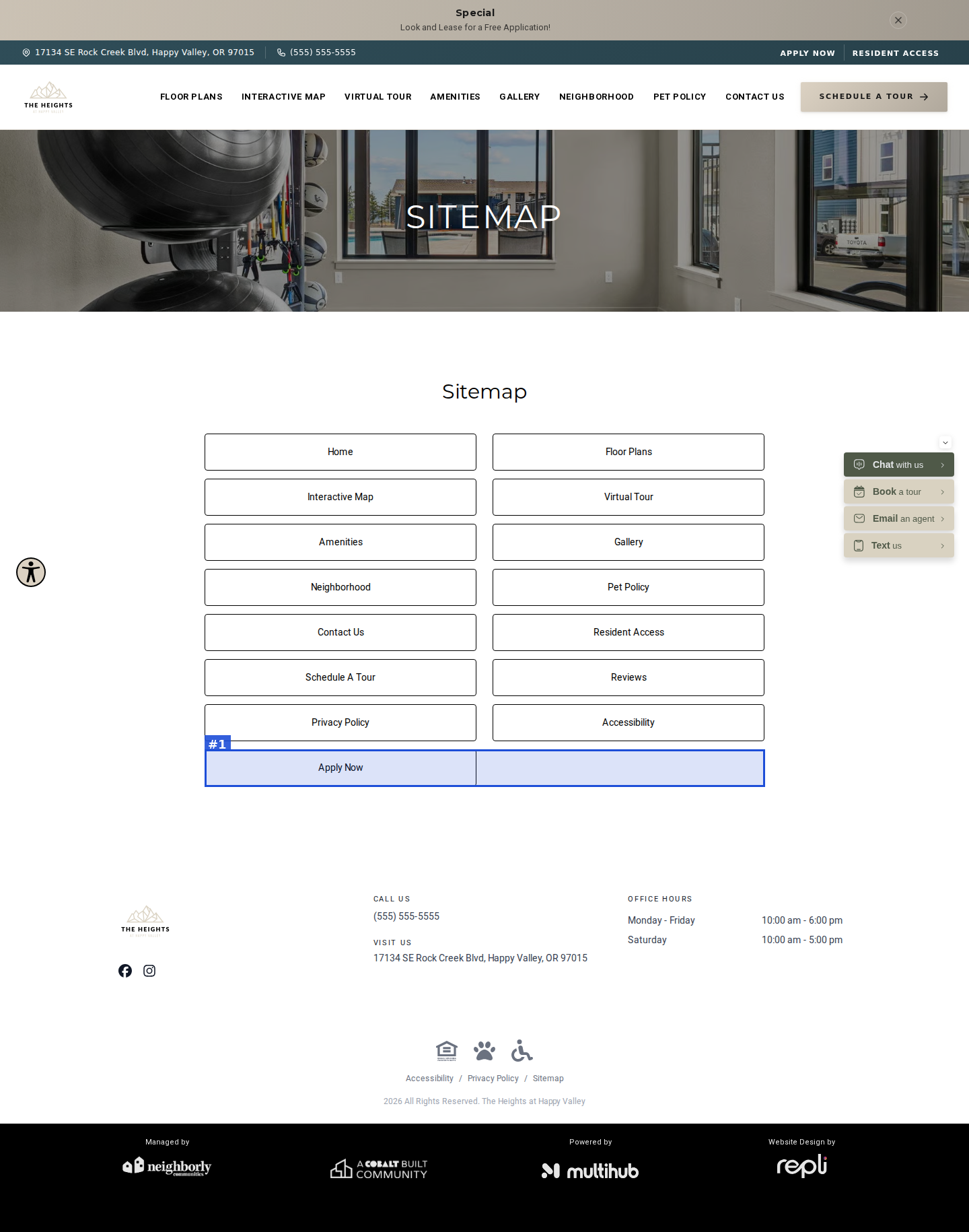
Task: Open Contact Us in navigation menu
Action: (755, 97)
